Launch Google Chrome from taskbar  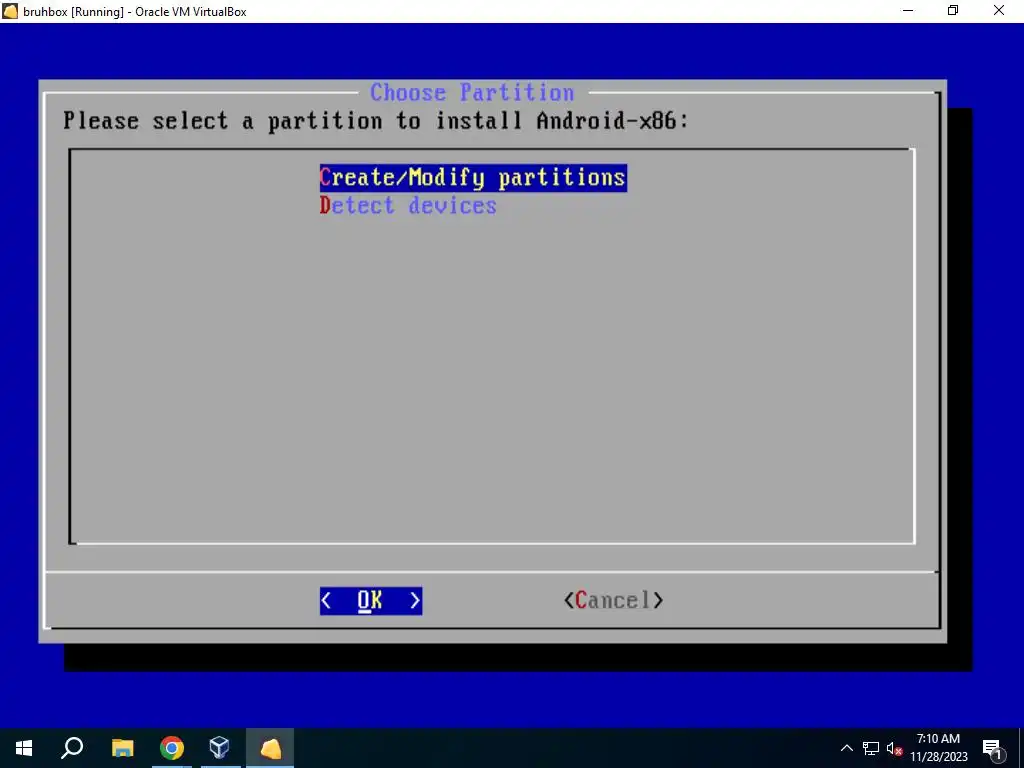coord(171,748)
